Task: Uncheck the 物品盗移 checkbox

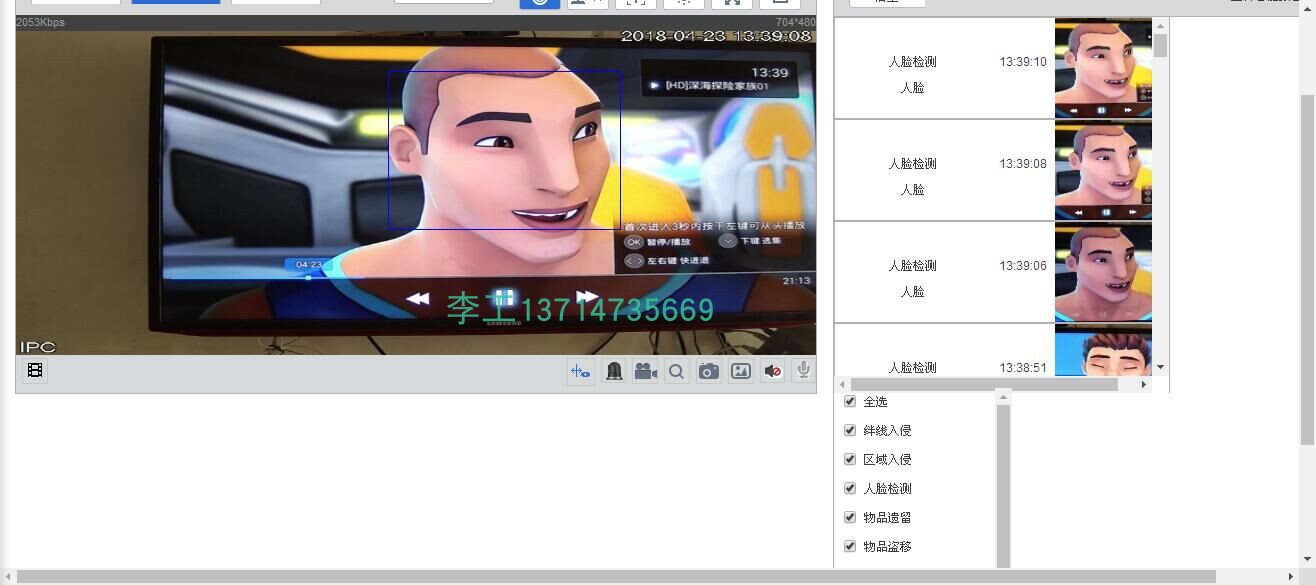Action: tap(850, 546)
